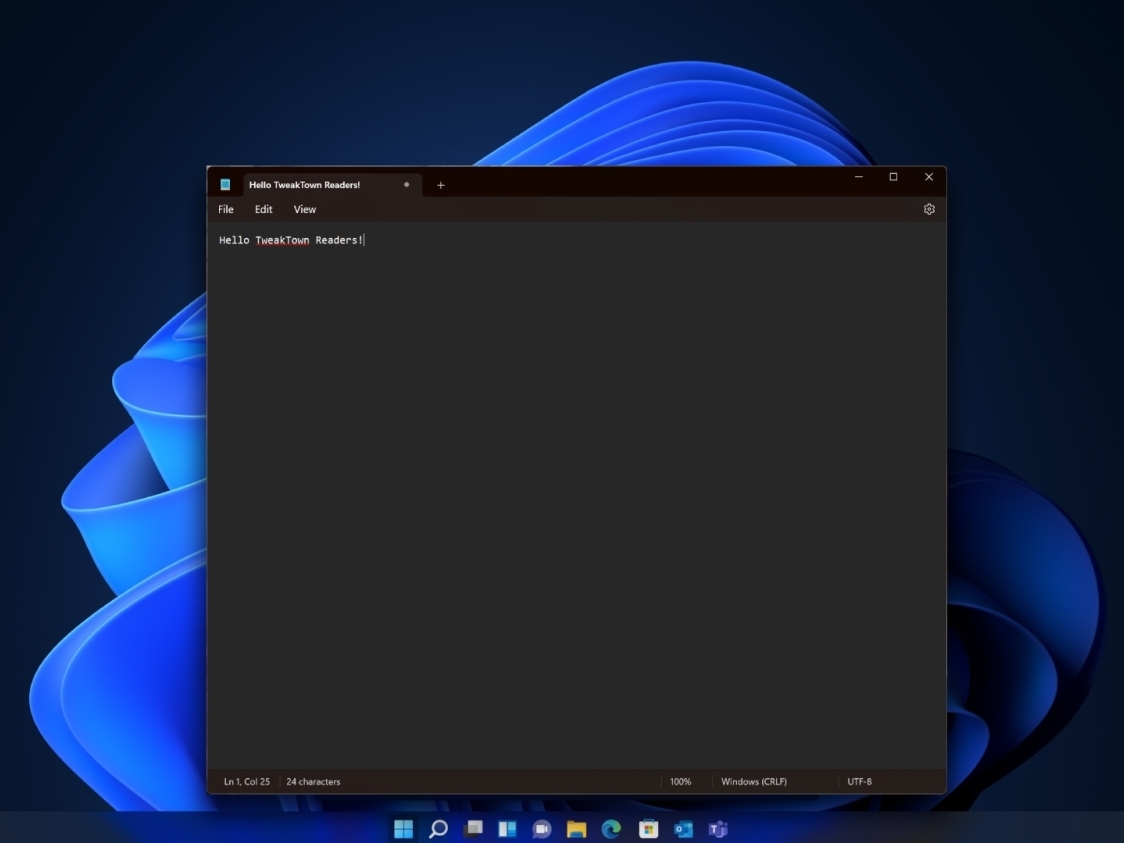Open the View menu
Viewport: 1124px width, 843px height.
[305, 209]
